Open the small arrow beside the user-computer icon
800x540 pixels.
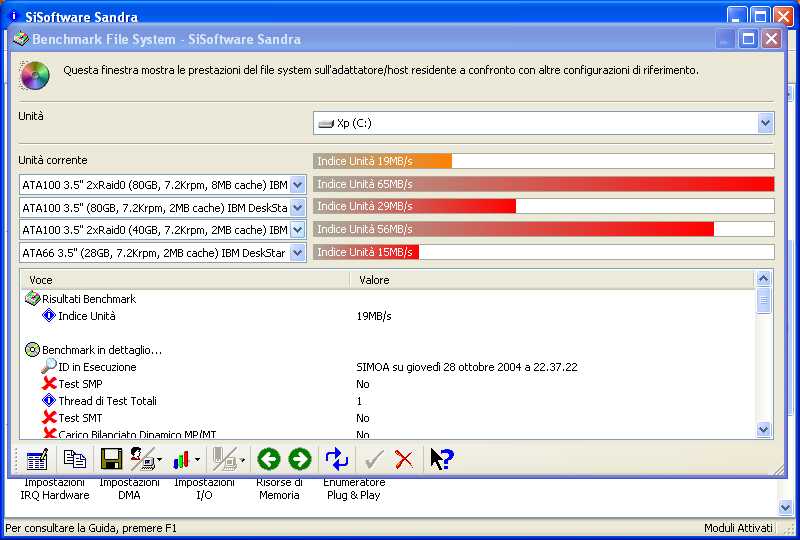159,459
